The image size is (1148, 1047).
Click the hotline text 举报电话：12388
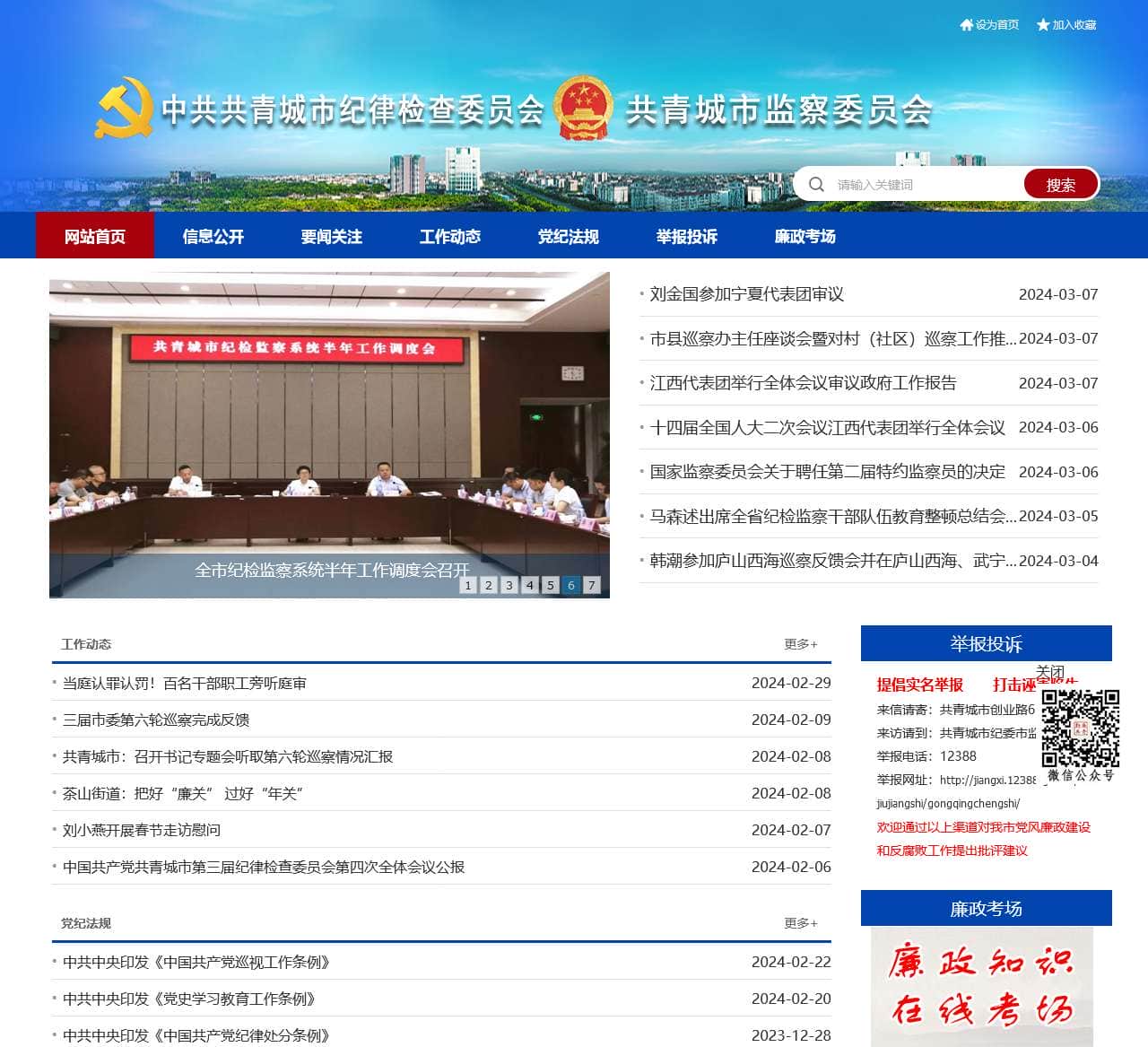[x=926, y=756]
